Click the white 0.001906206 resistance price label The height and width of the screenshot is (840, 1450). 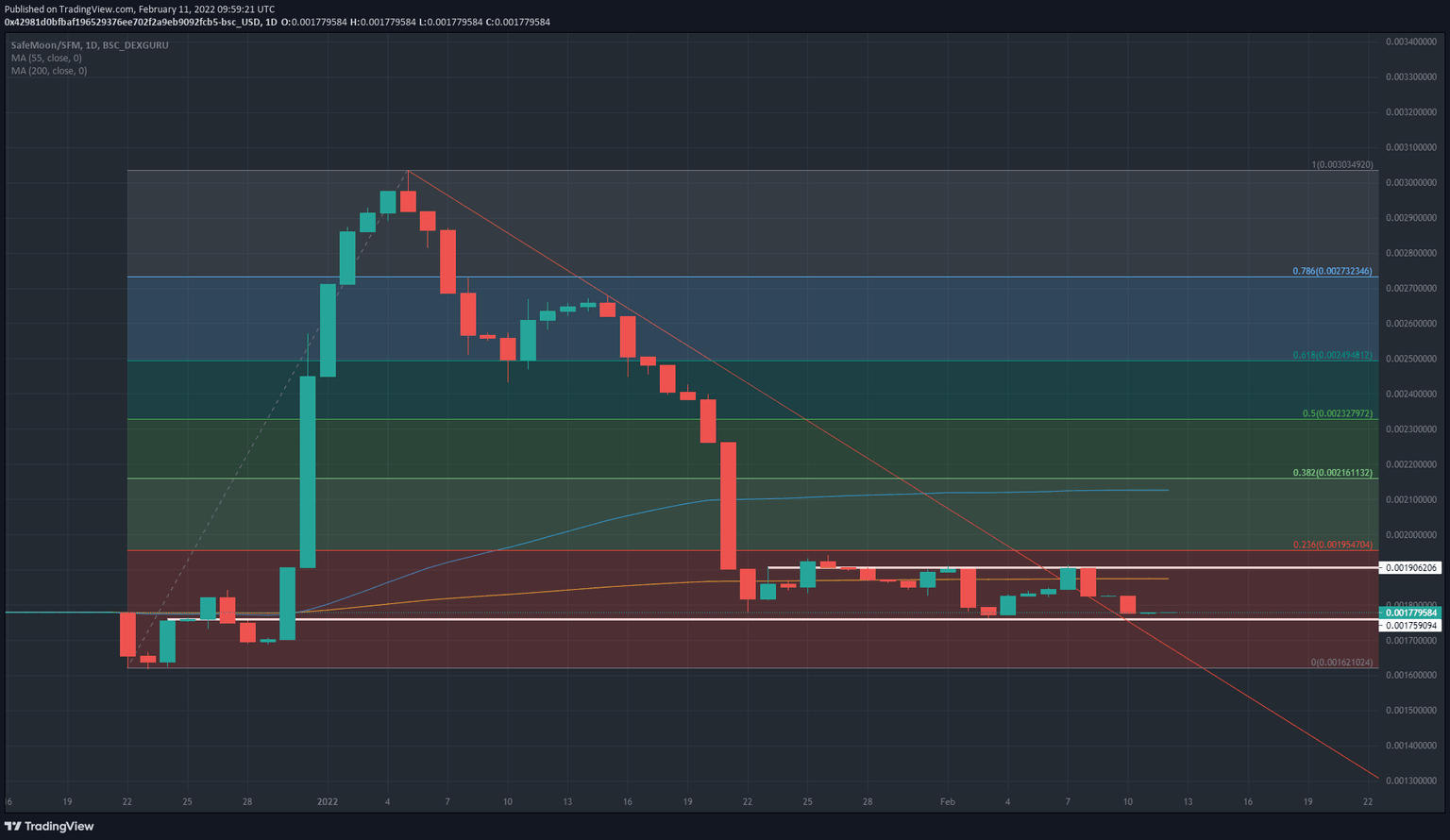(x=1412, y=567)
